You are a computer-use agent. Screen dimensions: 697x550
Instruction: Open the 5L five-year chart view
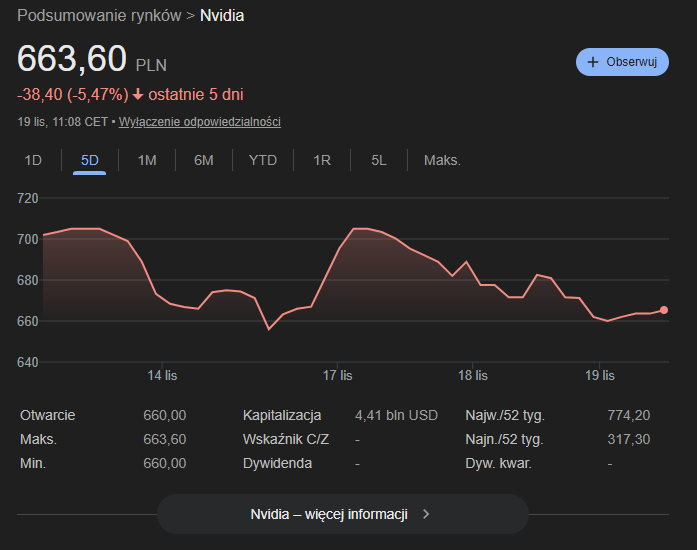click(379, 160)
